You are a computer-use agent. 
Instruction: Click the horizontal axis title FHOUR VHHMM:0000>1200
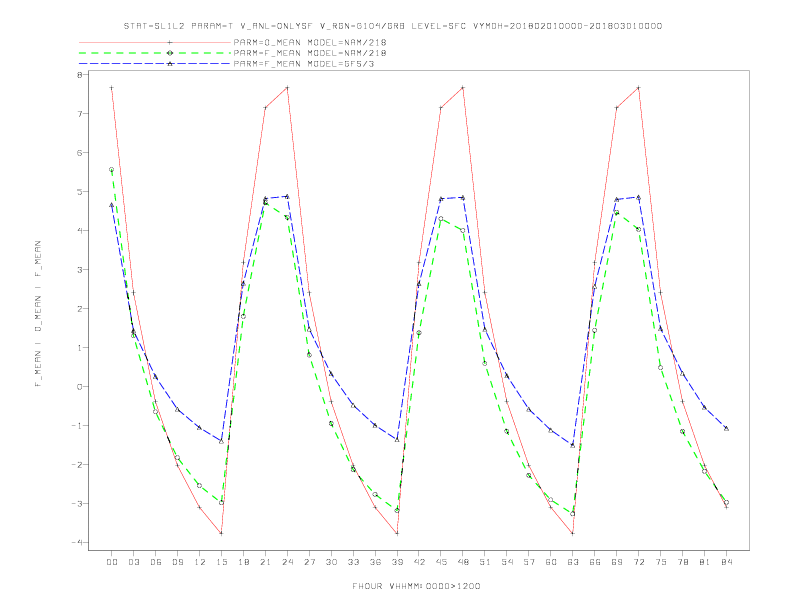pos(416,586)
